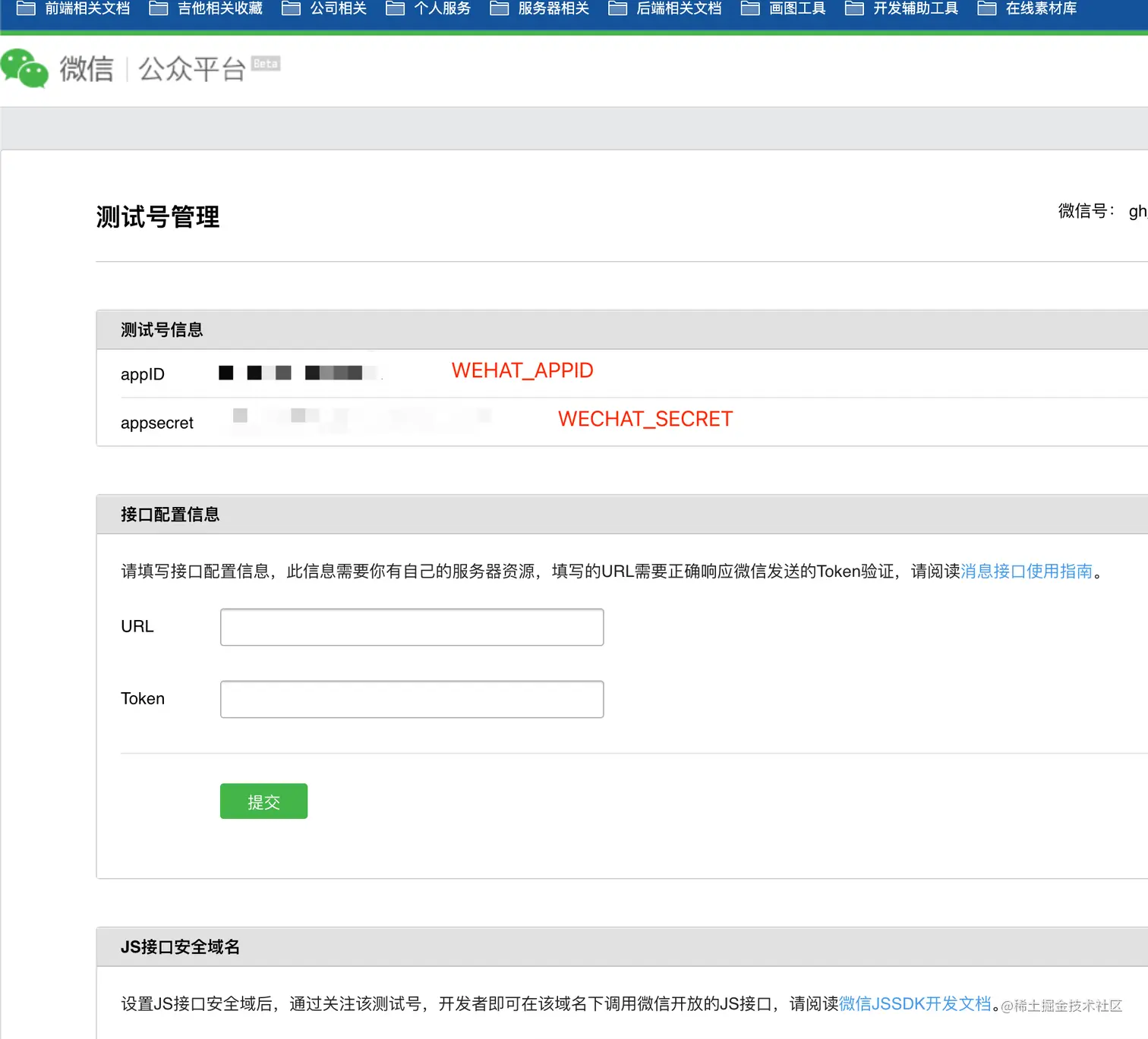Click the appsecret label

pos(157,423)
